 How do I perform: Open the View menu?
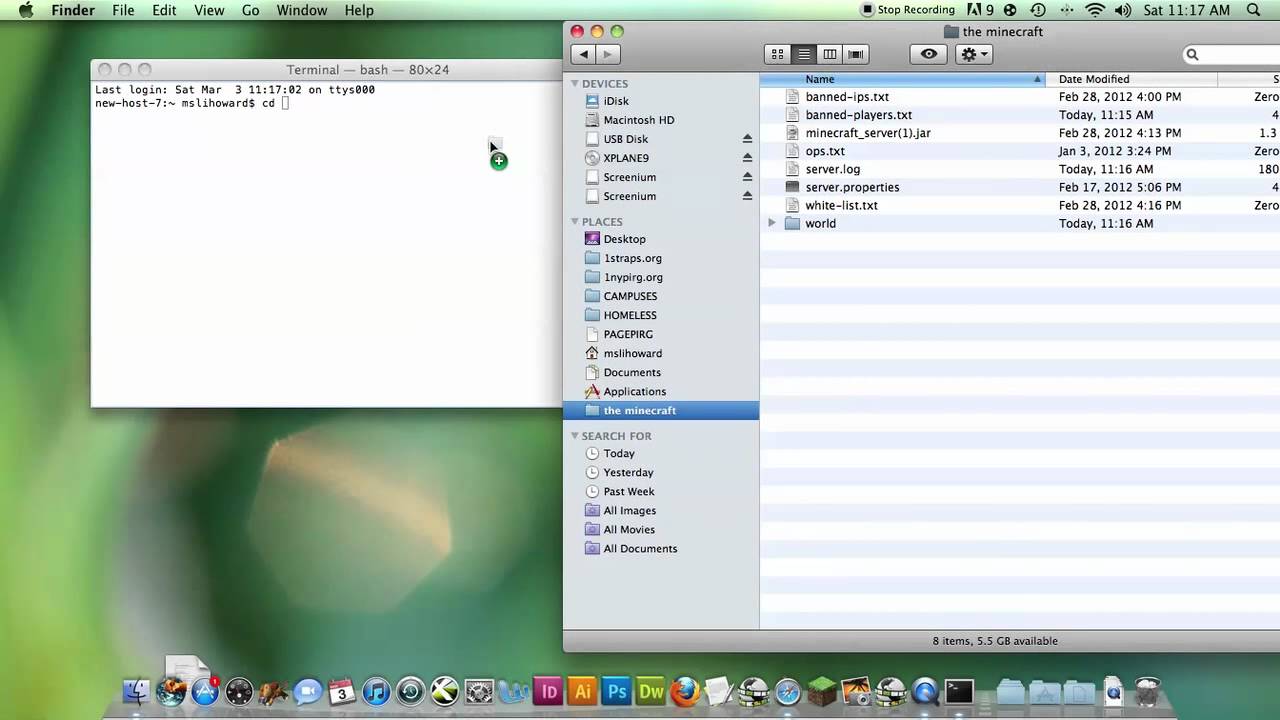[209, 10]
